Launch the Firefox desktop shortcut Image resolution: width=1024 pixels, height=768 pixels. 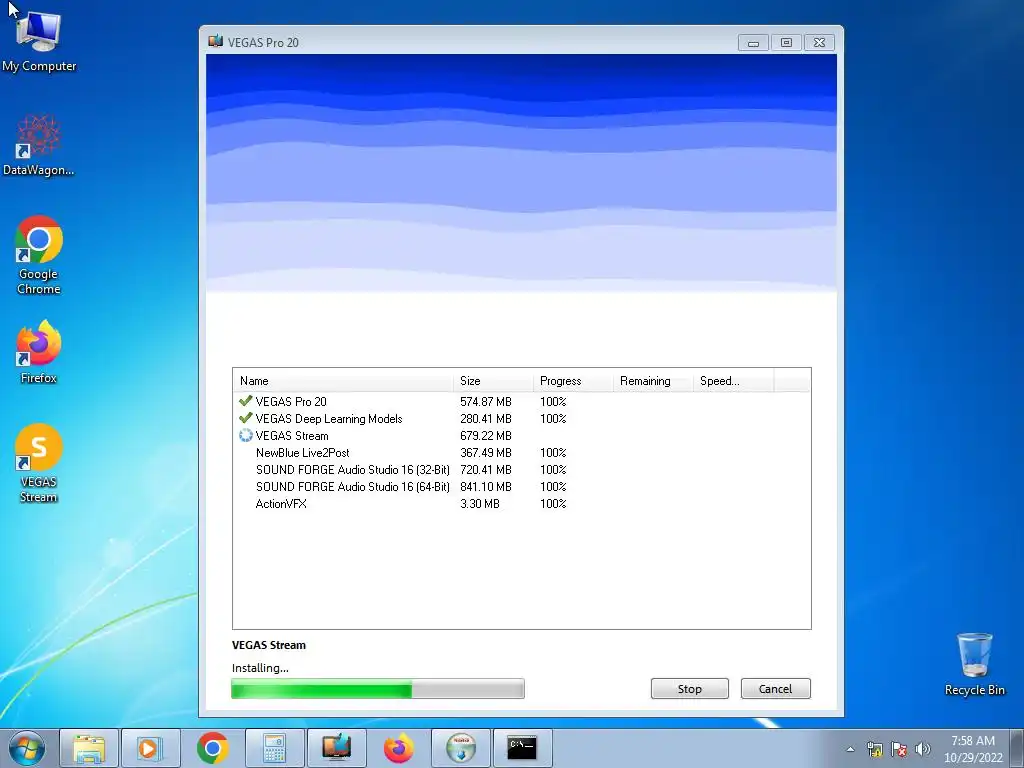(39, 351)
